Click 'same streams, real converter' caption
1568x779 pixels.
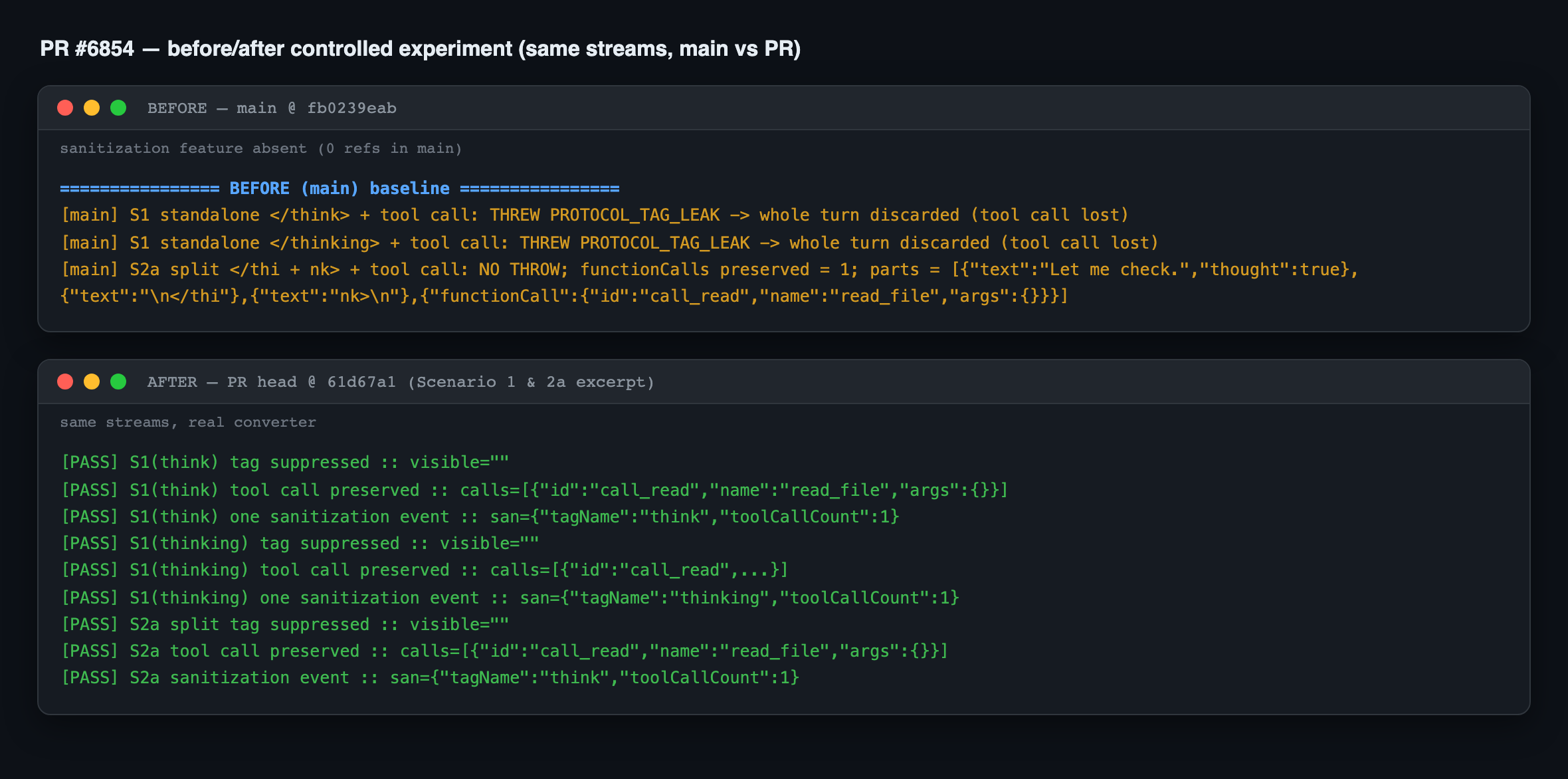(188, 422)
